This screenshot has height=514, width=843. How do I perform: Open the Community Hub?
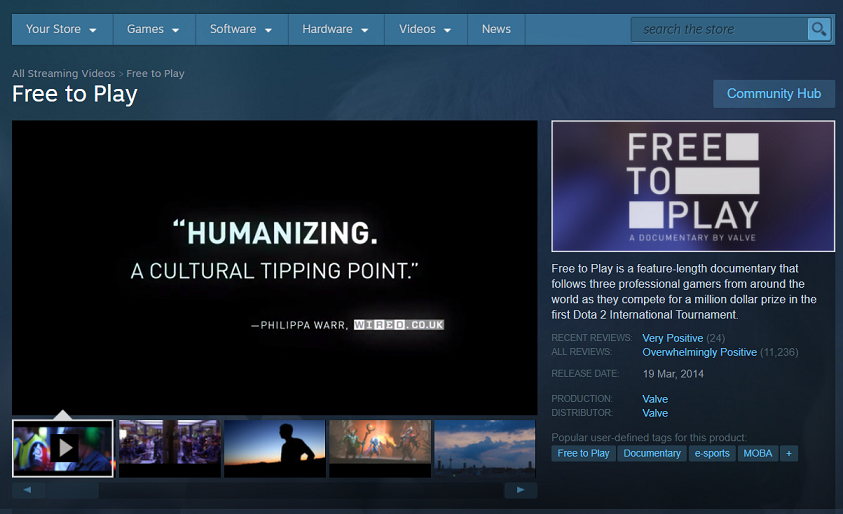tap(774, 94)
